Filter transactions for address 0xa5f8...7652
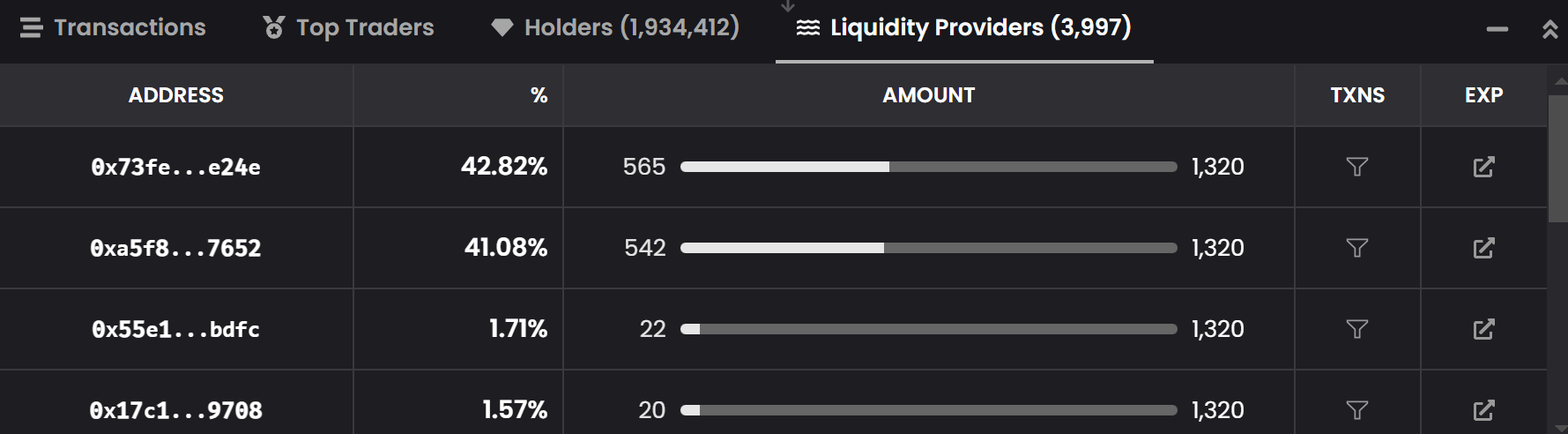The height and width of the screenshot is (434, 1568). [x=1356, y=248]
